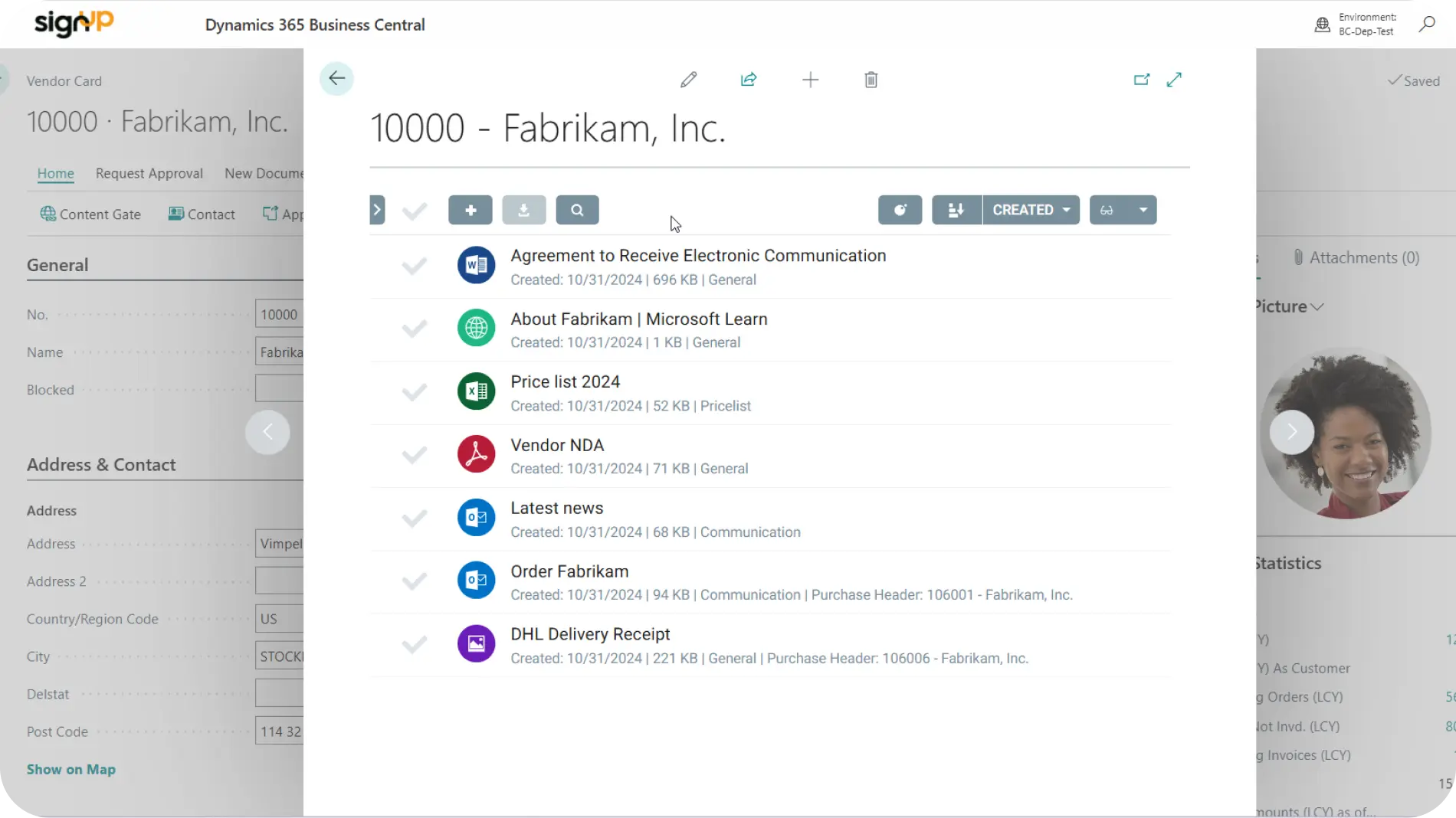Click the General section header

pyautogui.click(x=57, y=265)
